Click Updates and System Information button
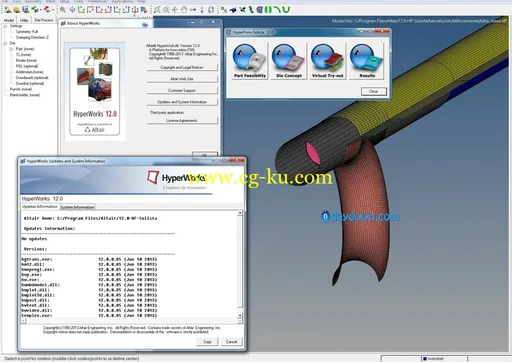The width and height of the screenshot is (512, 362). click(x=182, y=102)
